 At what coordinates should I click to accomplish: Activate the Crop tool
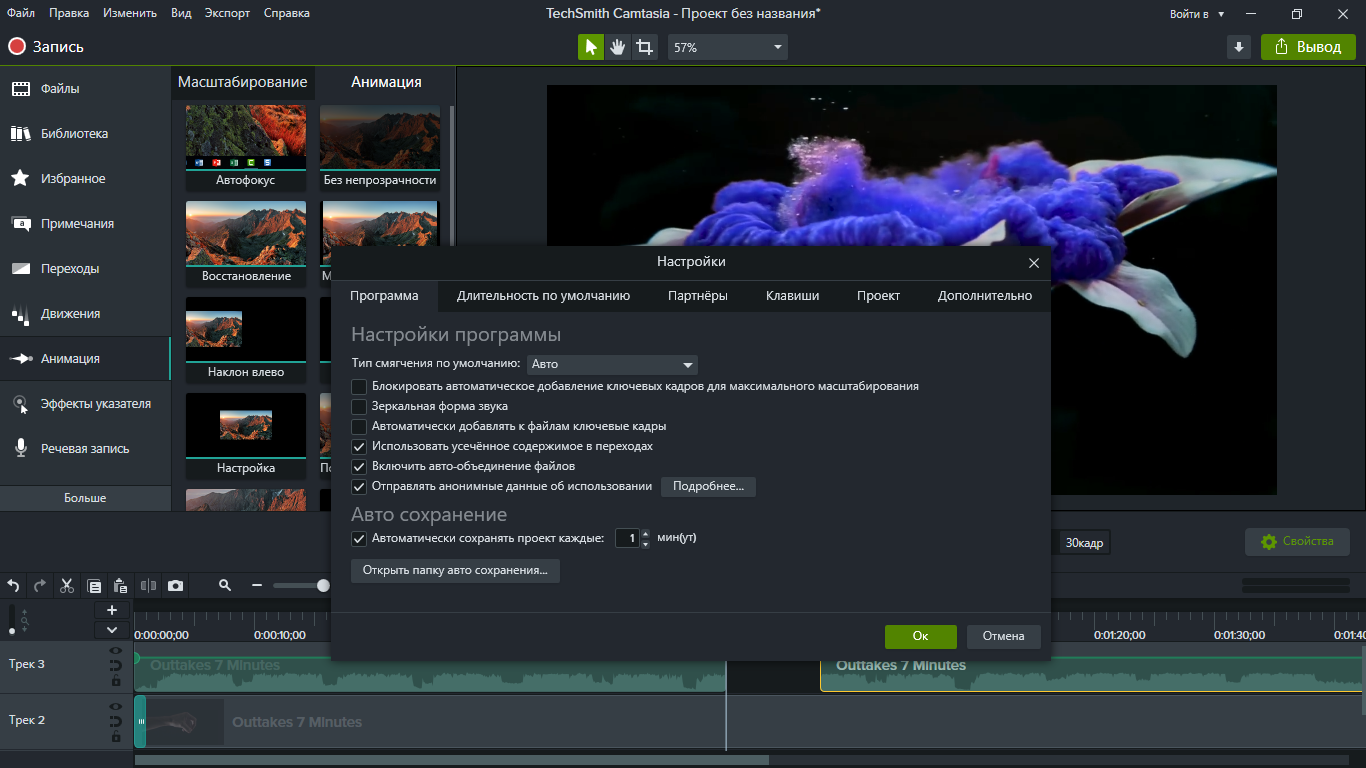(x=645, y=47)
